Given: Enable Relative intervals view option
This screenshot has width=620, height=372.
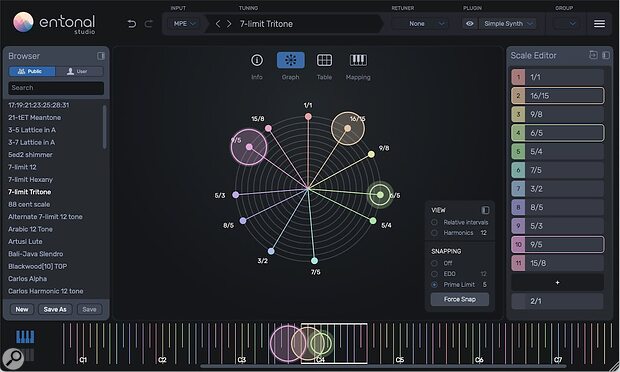Looking at the screenshot, I should 434,222.
